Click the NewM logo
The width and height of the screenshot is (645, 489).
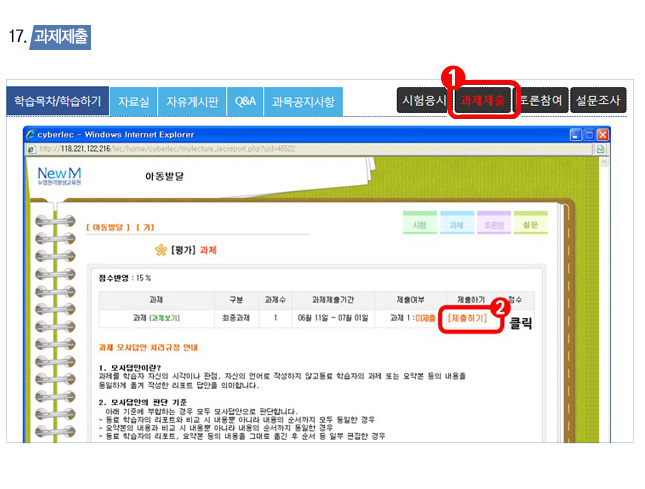pos(59,177)
